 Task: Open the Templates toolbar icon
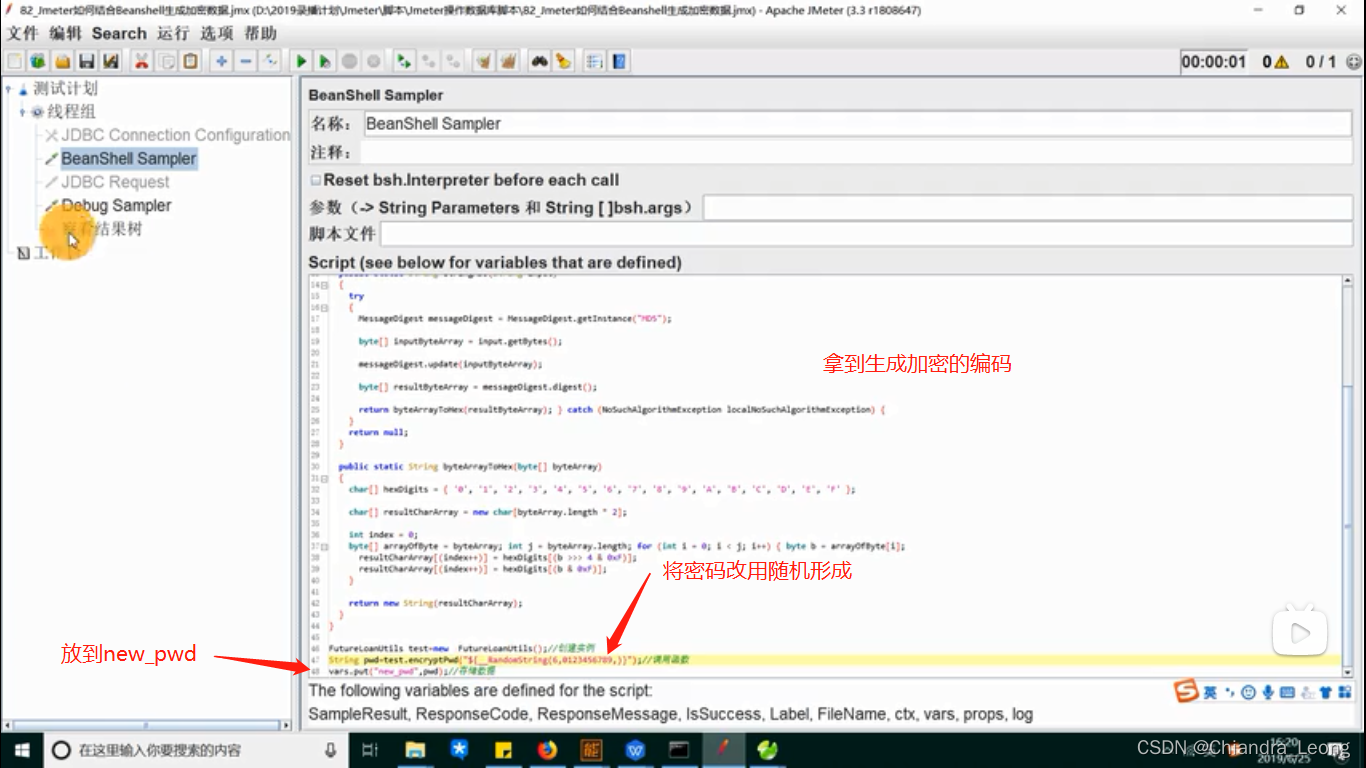[38, 61]
